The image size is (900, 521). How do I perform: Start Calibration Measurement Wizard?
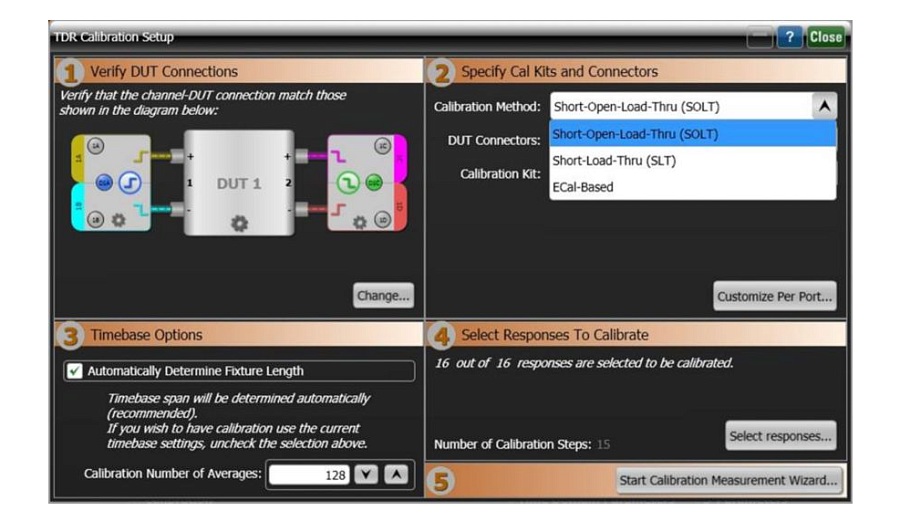tap(729, 480)
